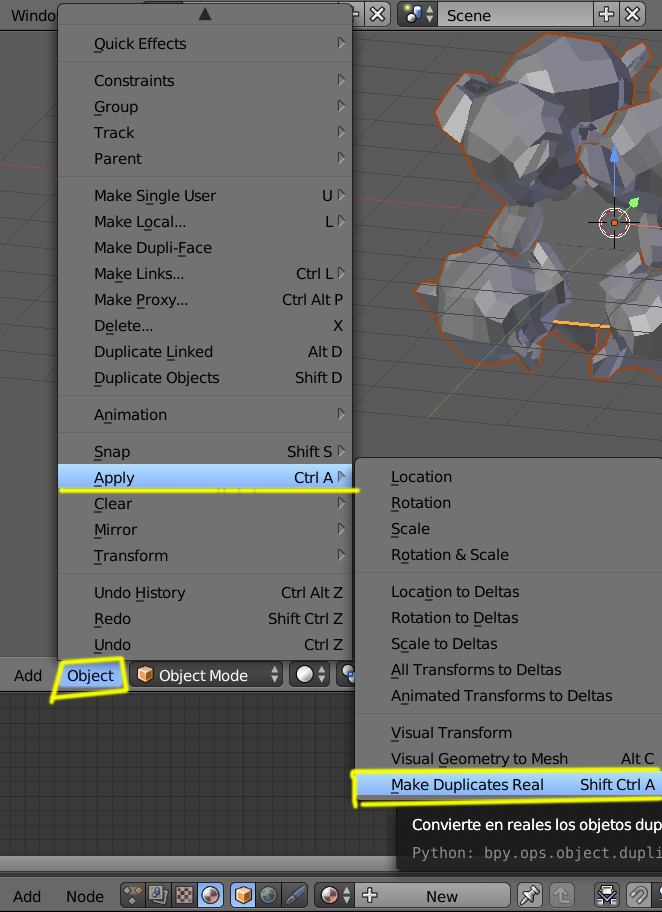Expand the Transform submenu
Image resolution: width=662 pixels, height=912 pixels.
[205, 555]
